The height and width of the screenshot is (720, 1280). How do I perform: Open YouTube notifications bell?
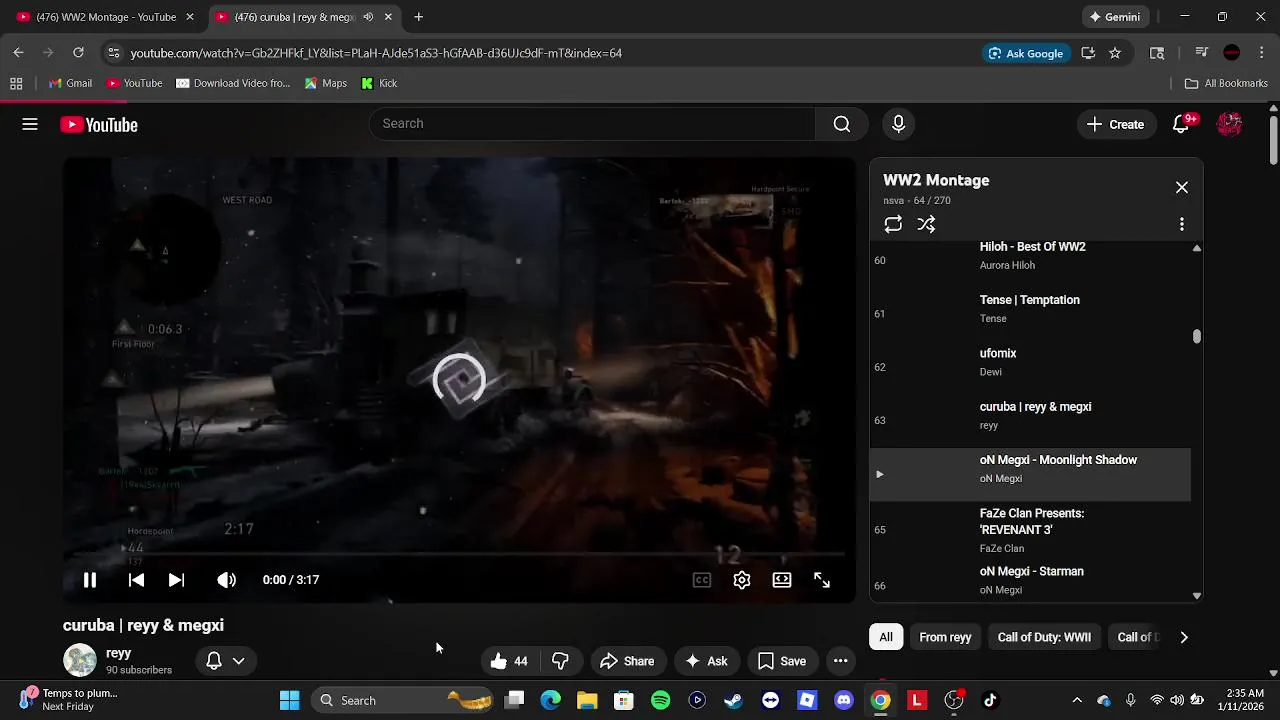click(x=1182, y=124)
